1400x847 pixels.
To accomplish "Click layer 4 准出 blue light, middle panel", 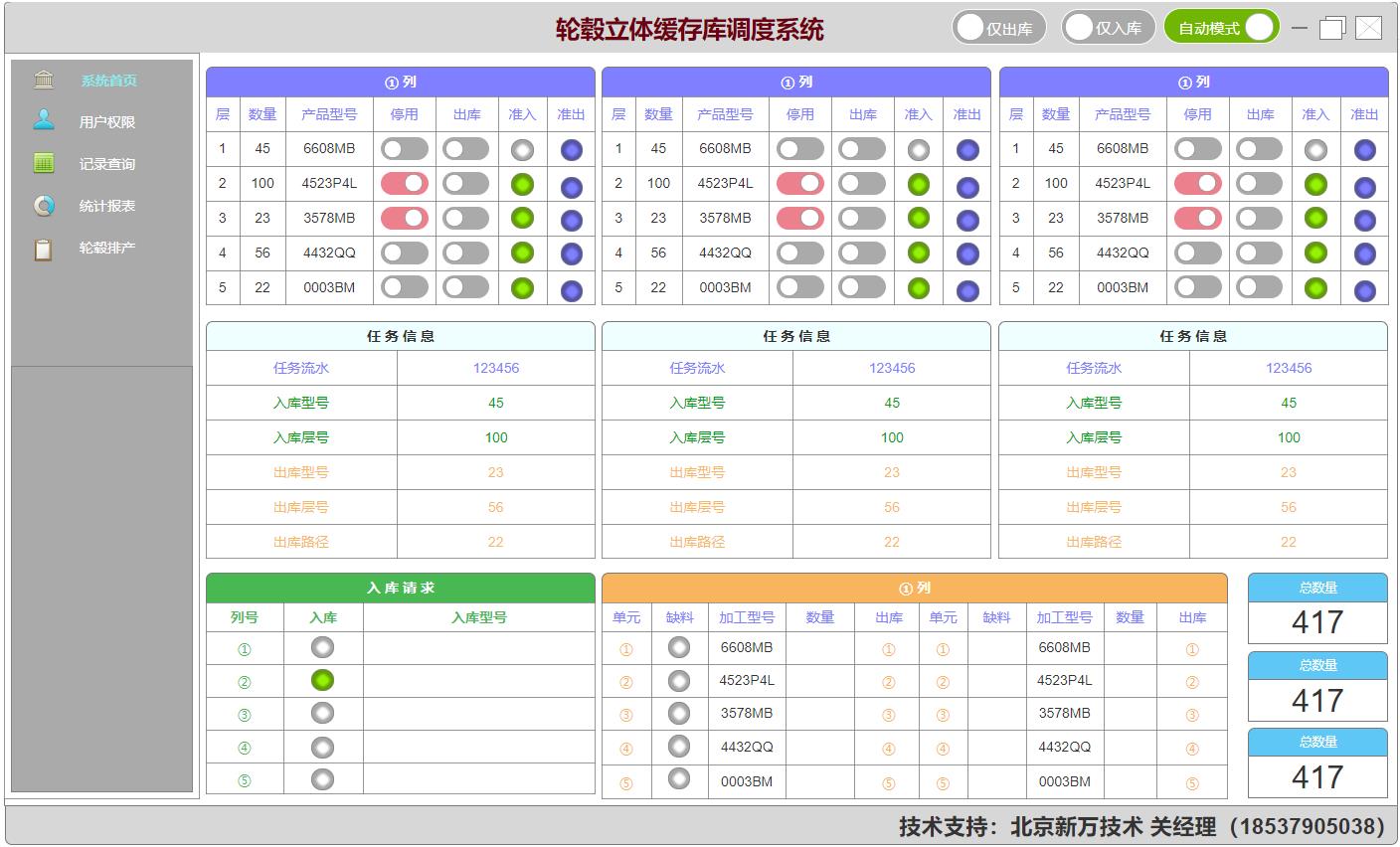I will (967, 254).
